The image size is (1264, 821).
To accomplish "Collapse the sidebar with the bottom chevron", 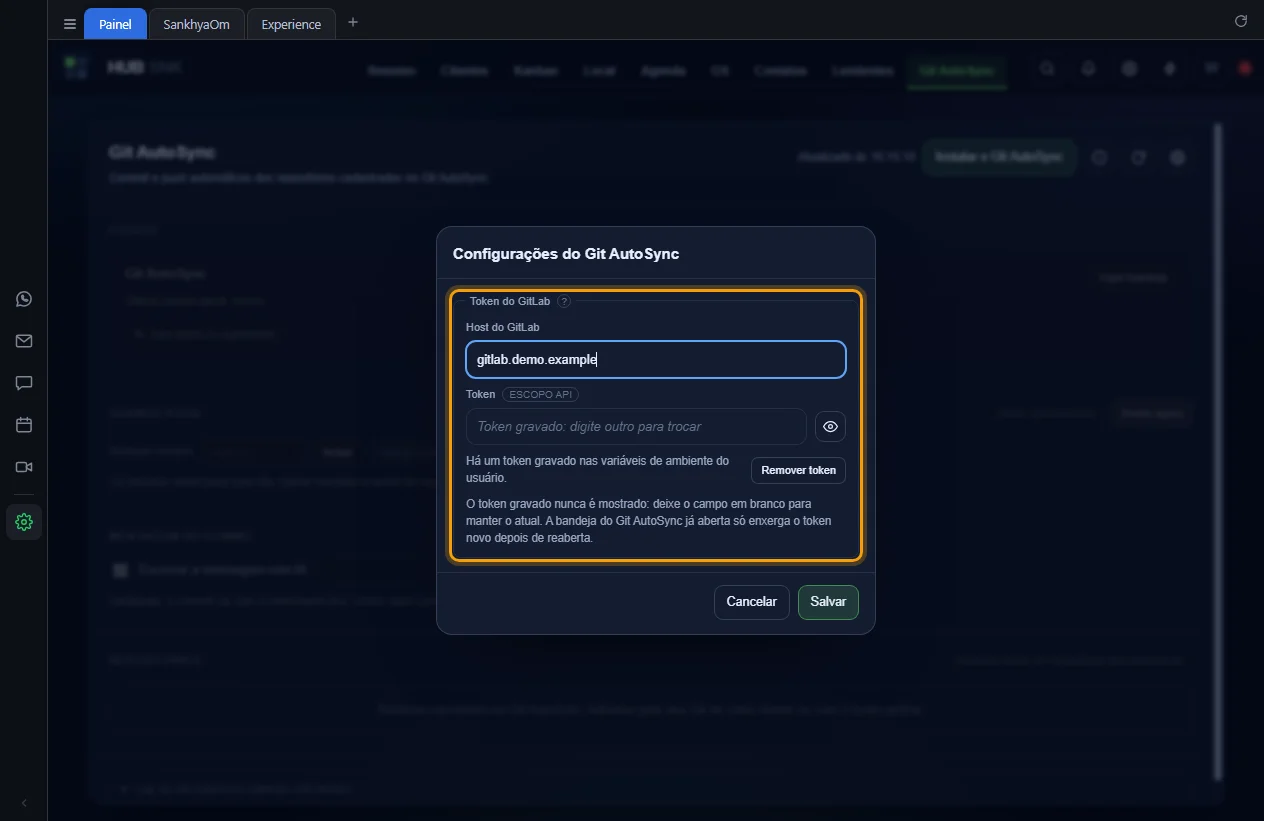I will click(24, 803).
